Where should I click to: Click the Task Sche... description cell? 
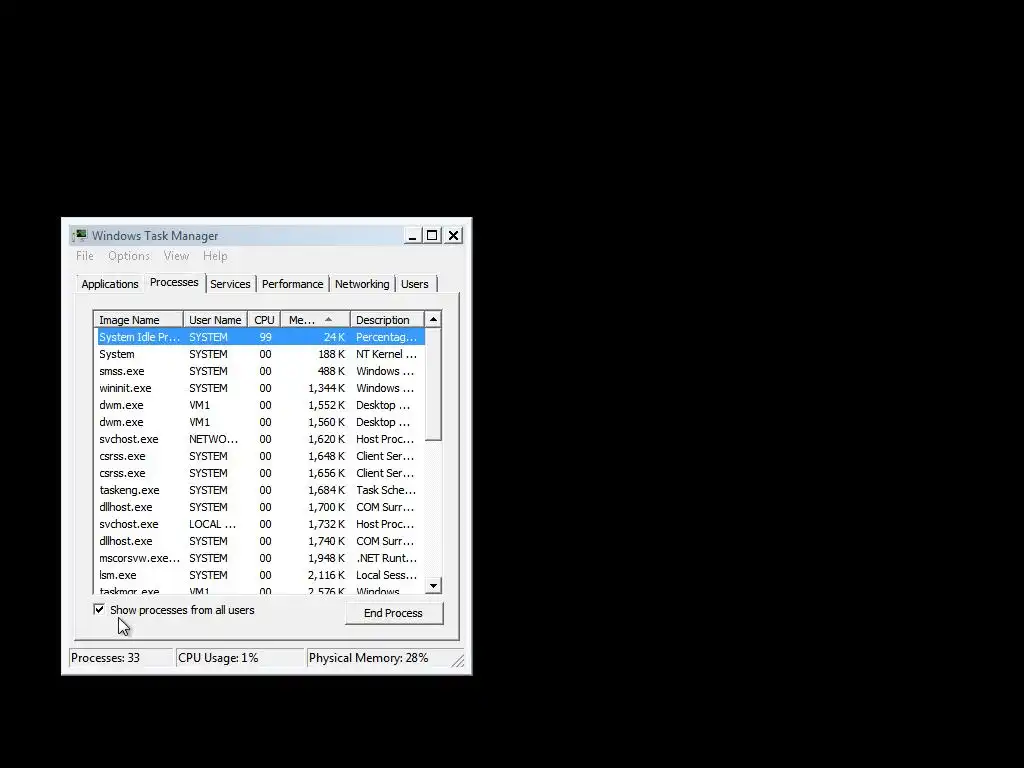click(386, 490)
